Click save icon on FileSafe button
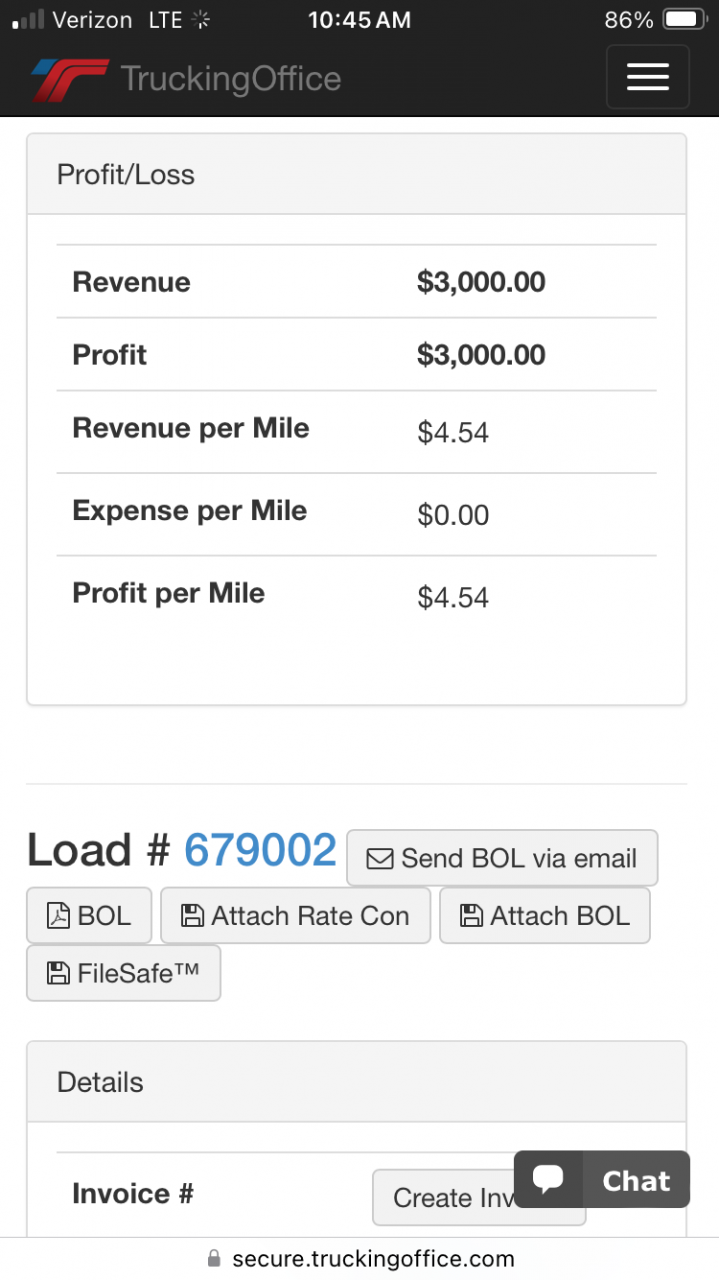 click(59, 973)
